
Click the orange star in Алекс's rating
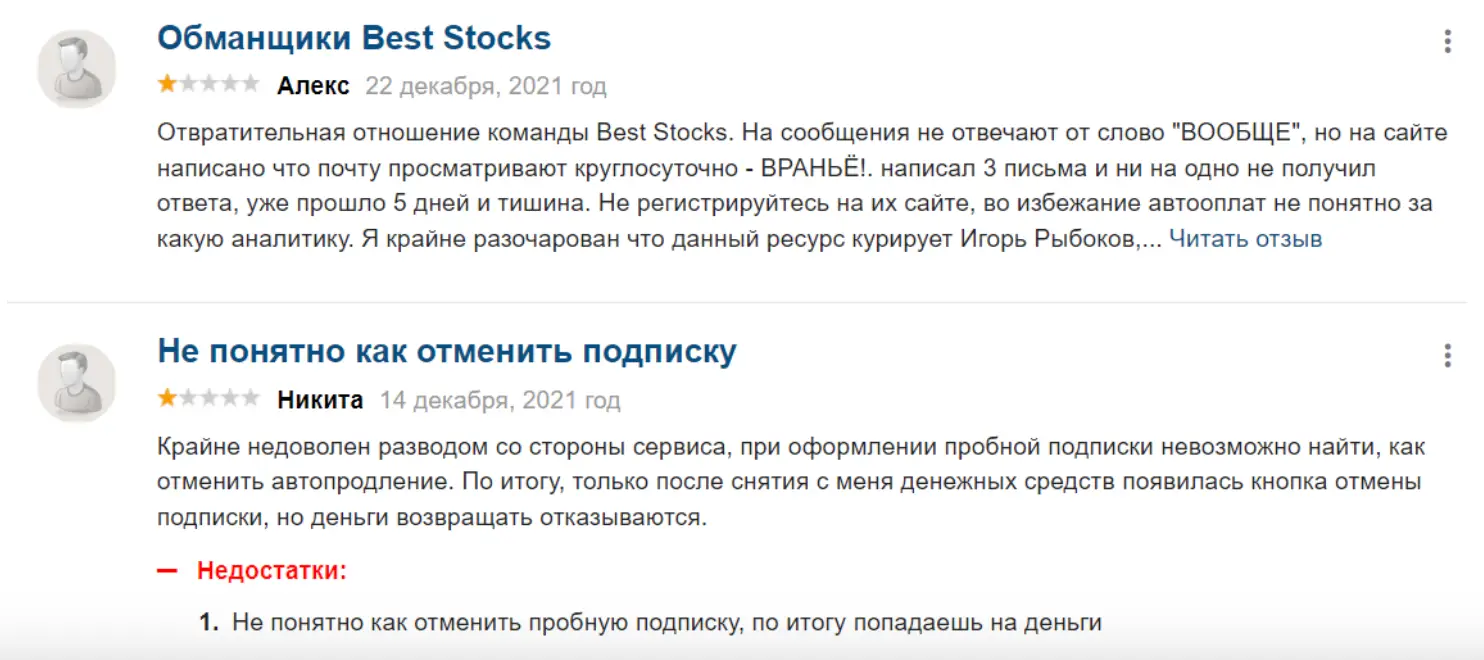[167, 85]
